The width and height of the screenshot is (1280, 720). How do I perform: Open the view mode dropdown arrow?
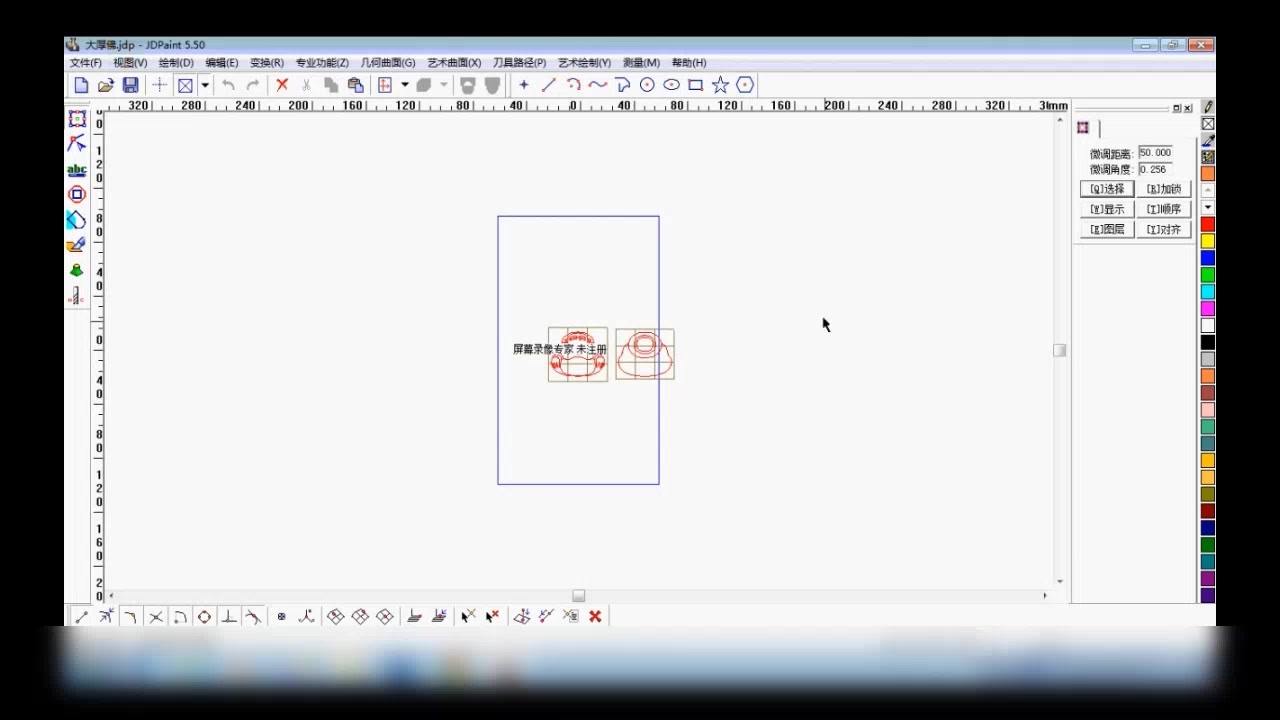(x=205, y=85)
